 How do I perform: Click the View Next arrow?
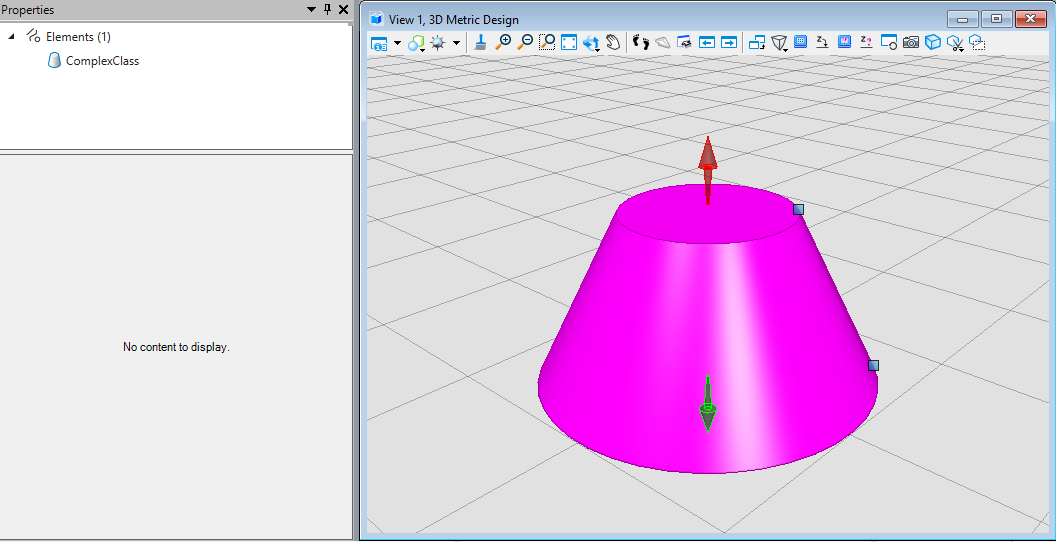pyautogui.click(x=729, y=42)
